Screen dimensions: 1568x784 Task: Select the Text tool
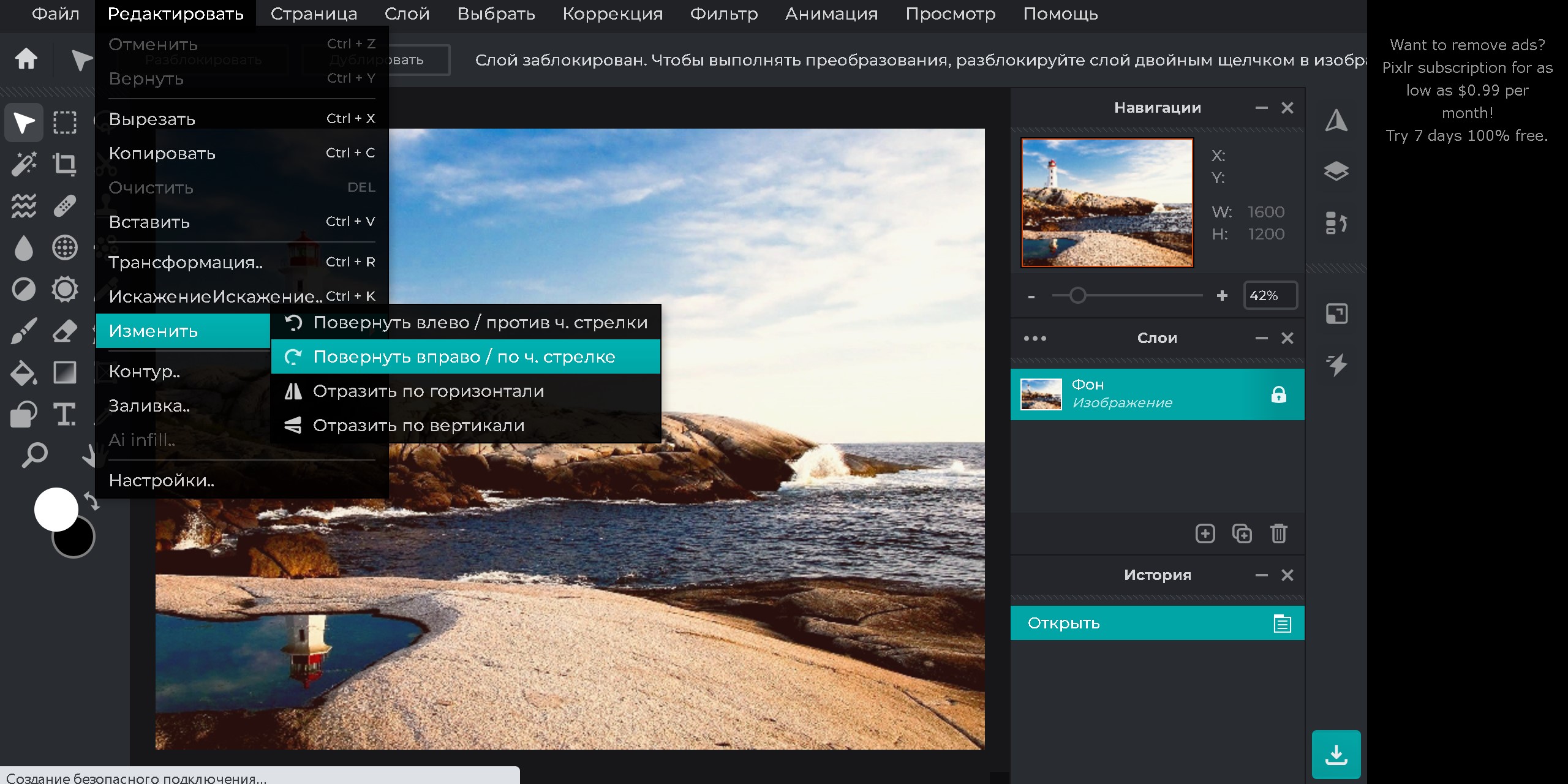(65, 414)
